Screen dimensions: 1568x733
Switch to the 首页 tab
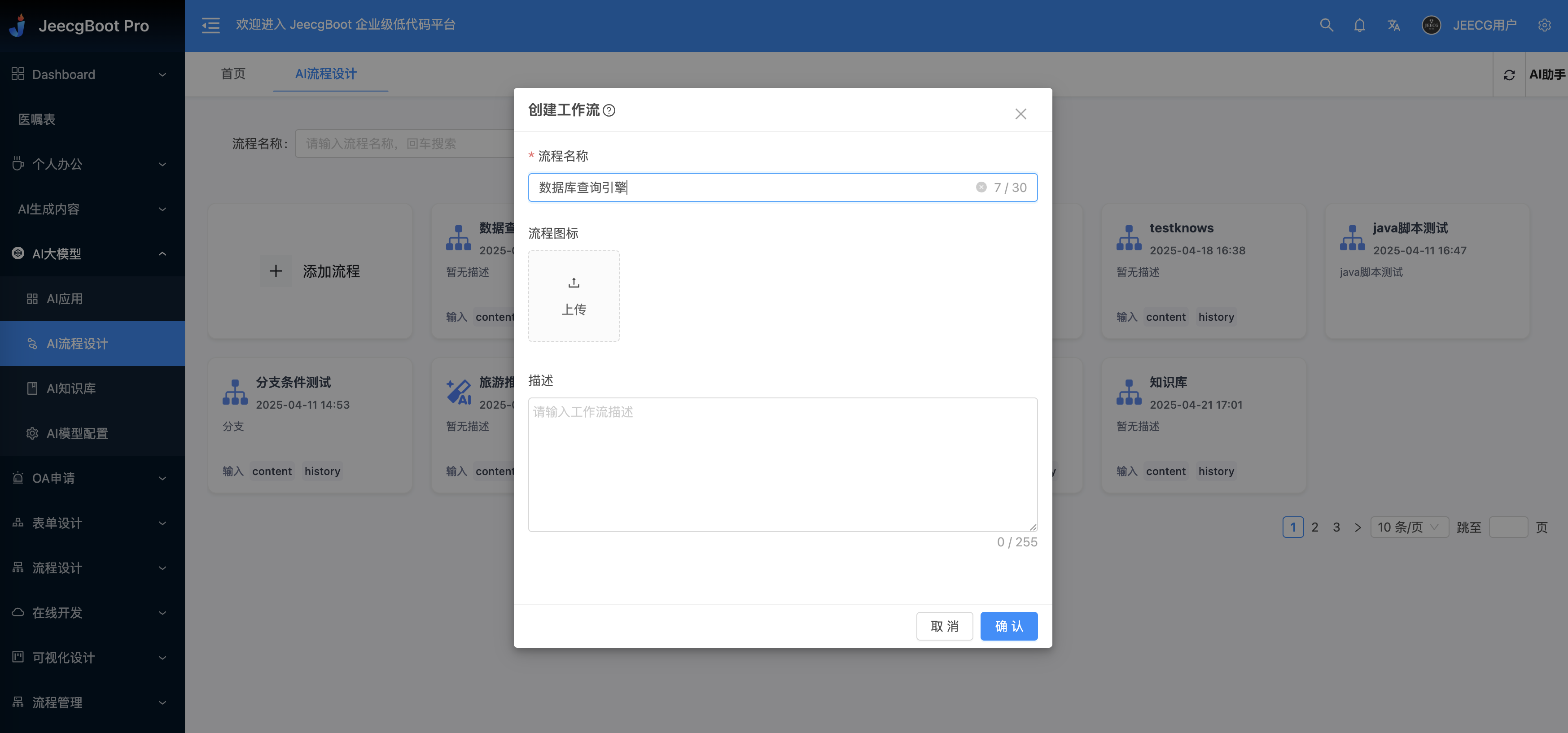point(233,74)
